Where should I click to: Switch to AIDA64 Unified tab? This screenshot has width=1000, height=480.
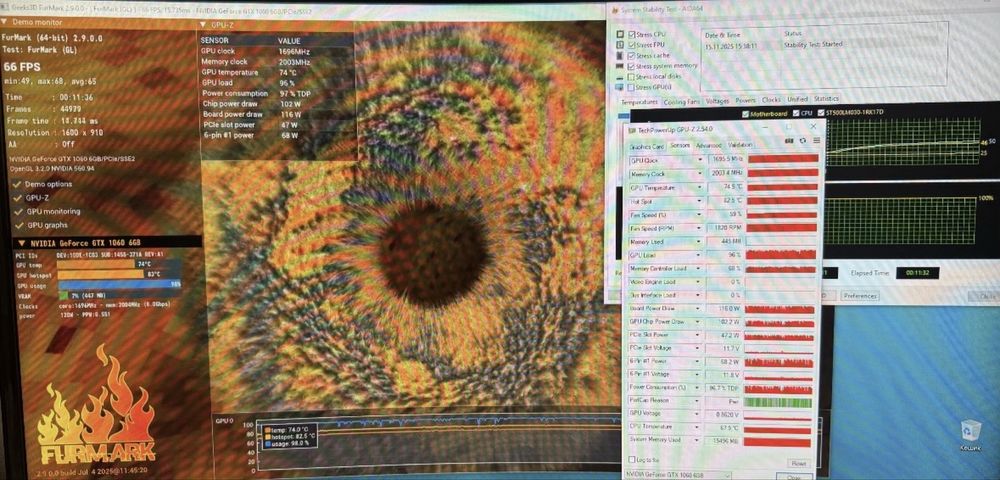[x=797, y=99]
